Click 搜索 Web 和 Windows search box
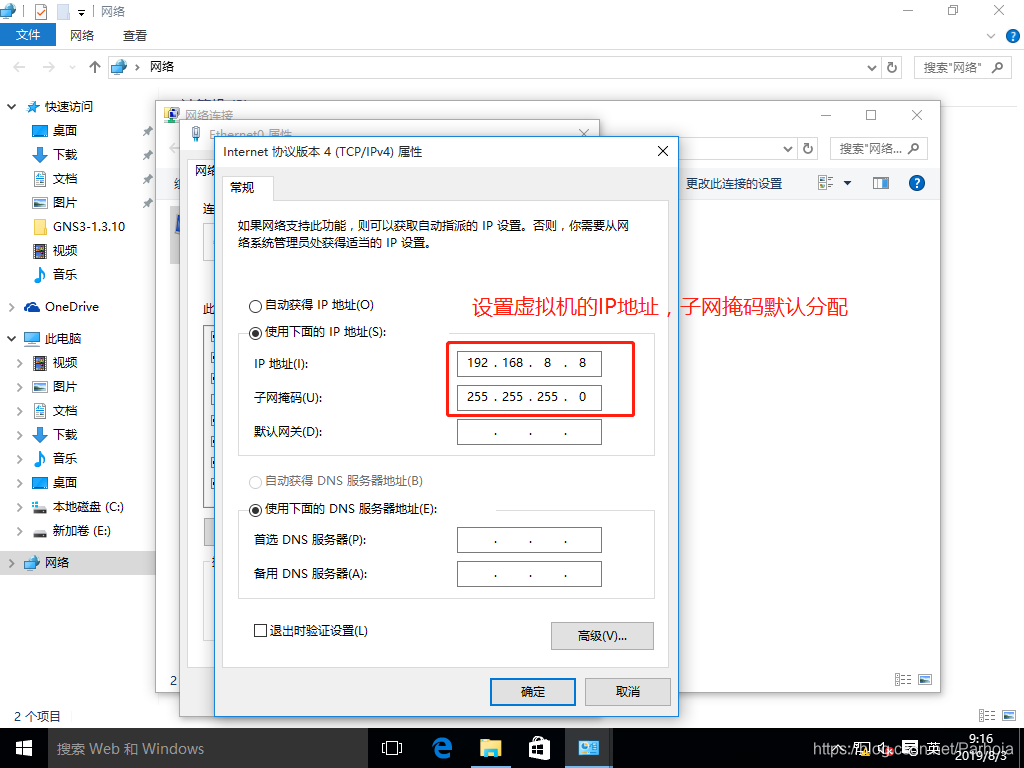This screenshot has width=1024, height=768. tap(208, 748)
